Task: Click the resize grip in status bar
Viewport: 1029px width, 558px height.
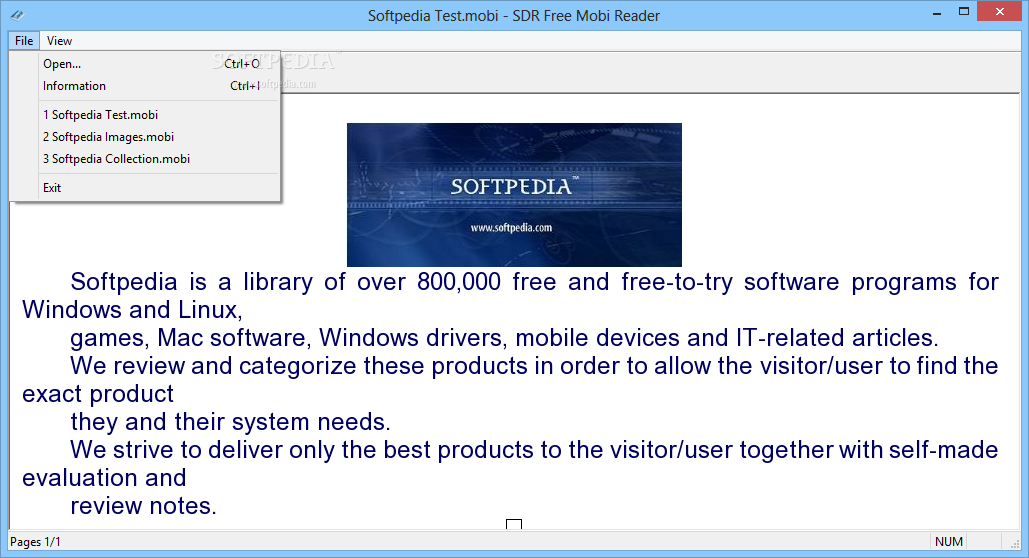Action: [x=1015, y=542]
